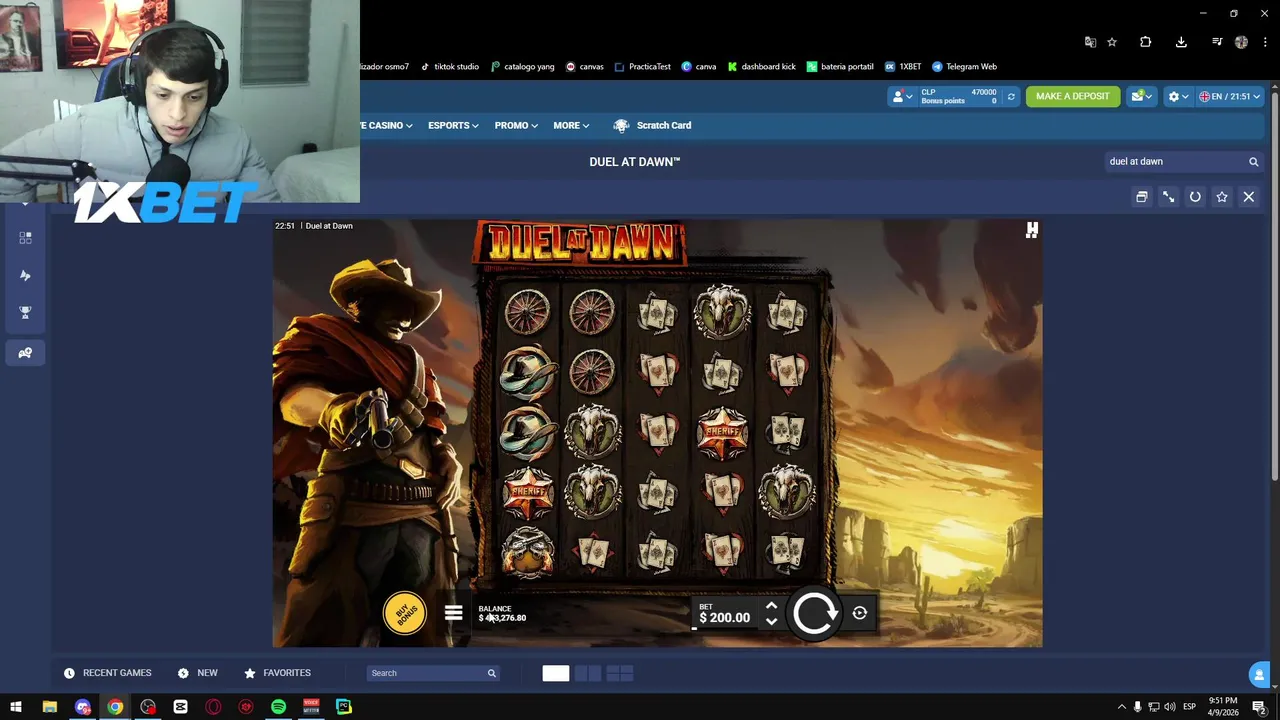This screenshot has width=1280, height=720.
Task: Open the Buy Bonus menu
Action: coord(405,613)
